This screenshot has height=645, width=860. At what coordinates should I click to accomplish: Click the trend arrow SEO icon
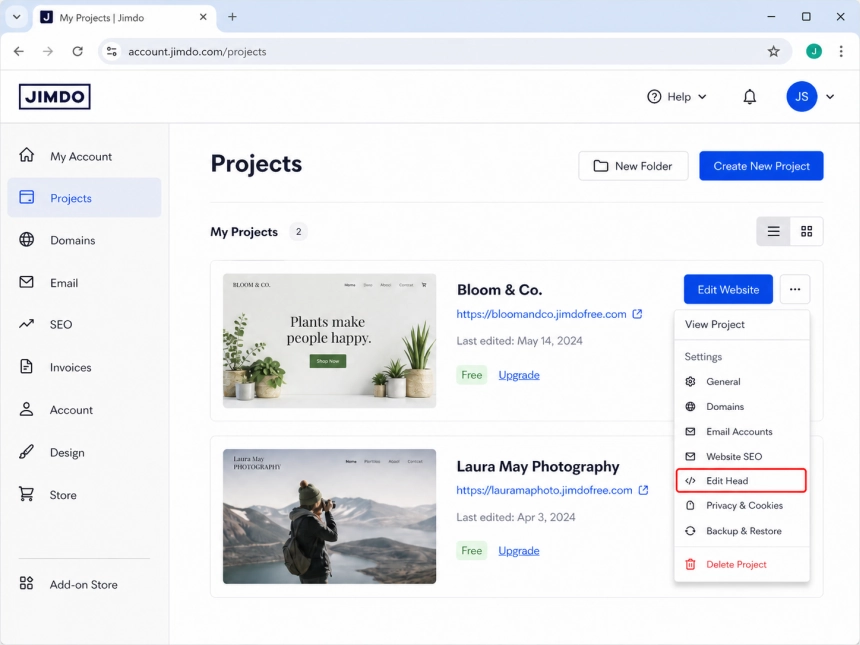tap(26, 324)
